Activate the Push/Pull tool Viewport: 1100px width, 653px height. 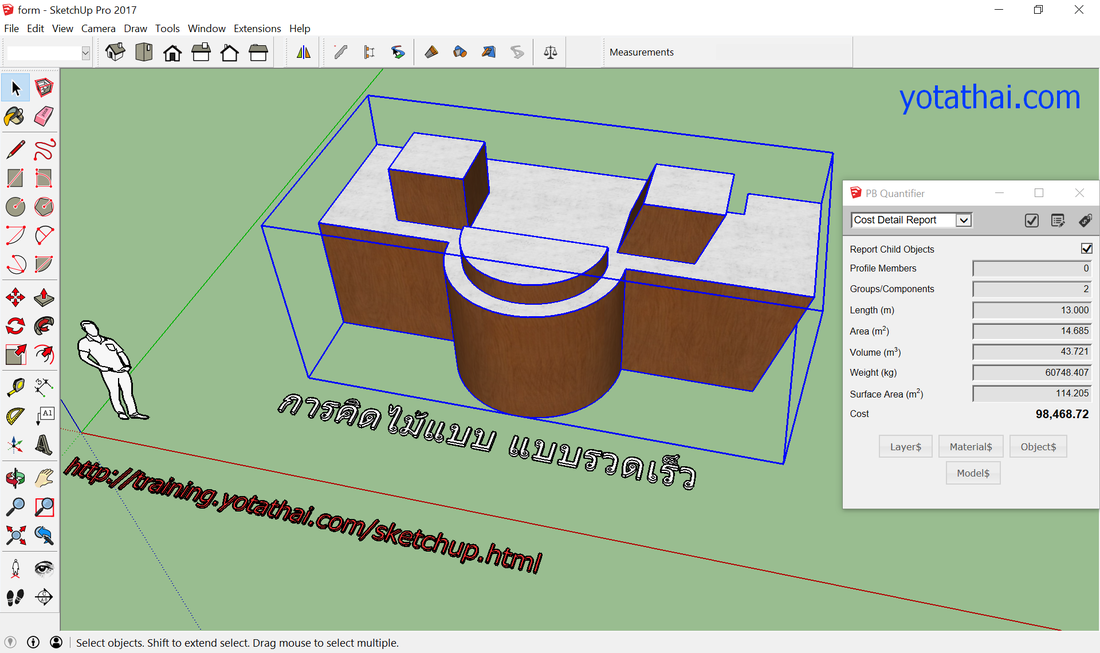(x=43, y=297)
